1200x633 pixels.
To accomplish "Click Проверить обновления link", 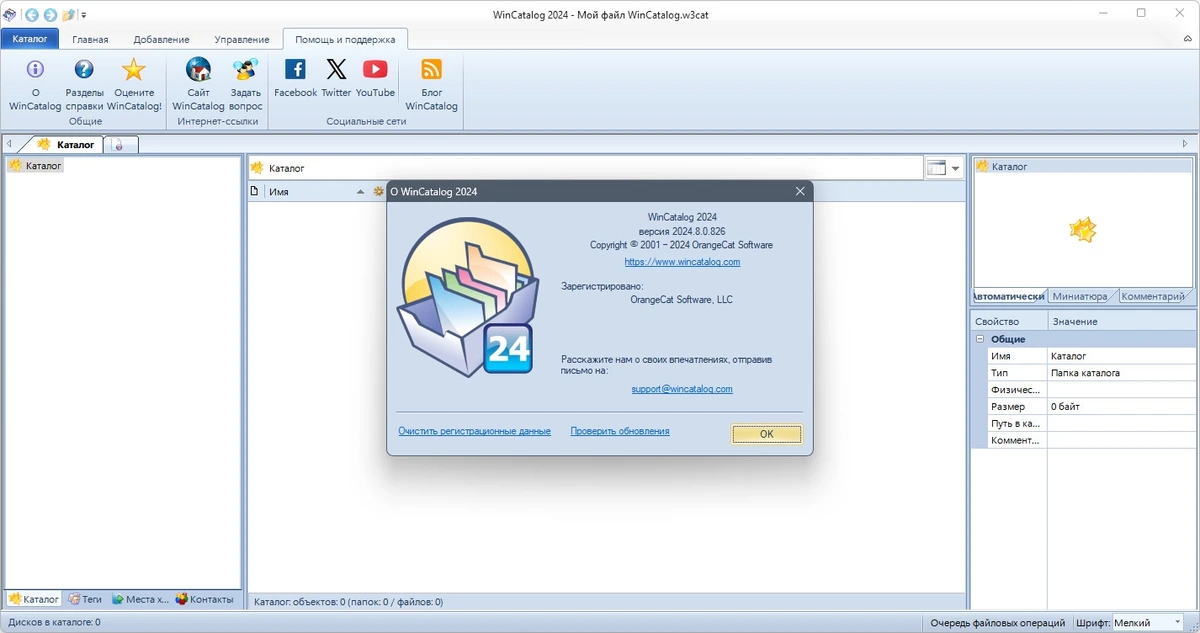I will [620, 431].
